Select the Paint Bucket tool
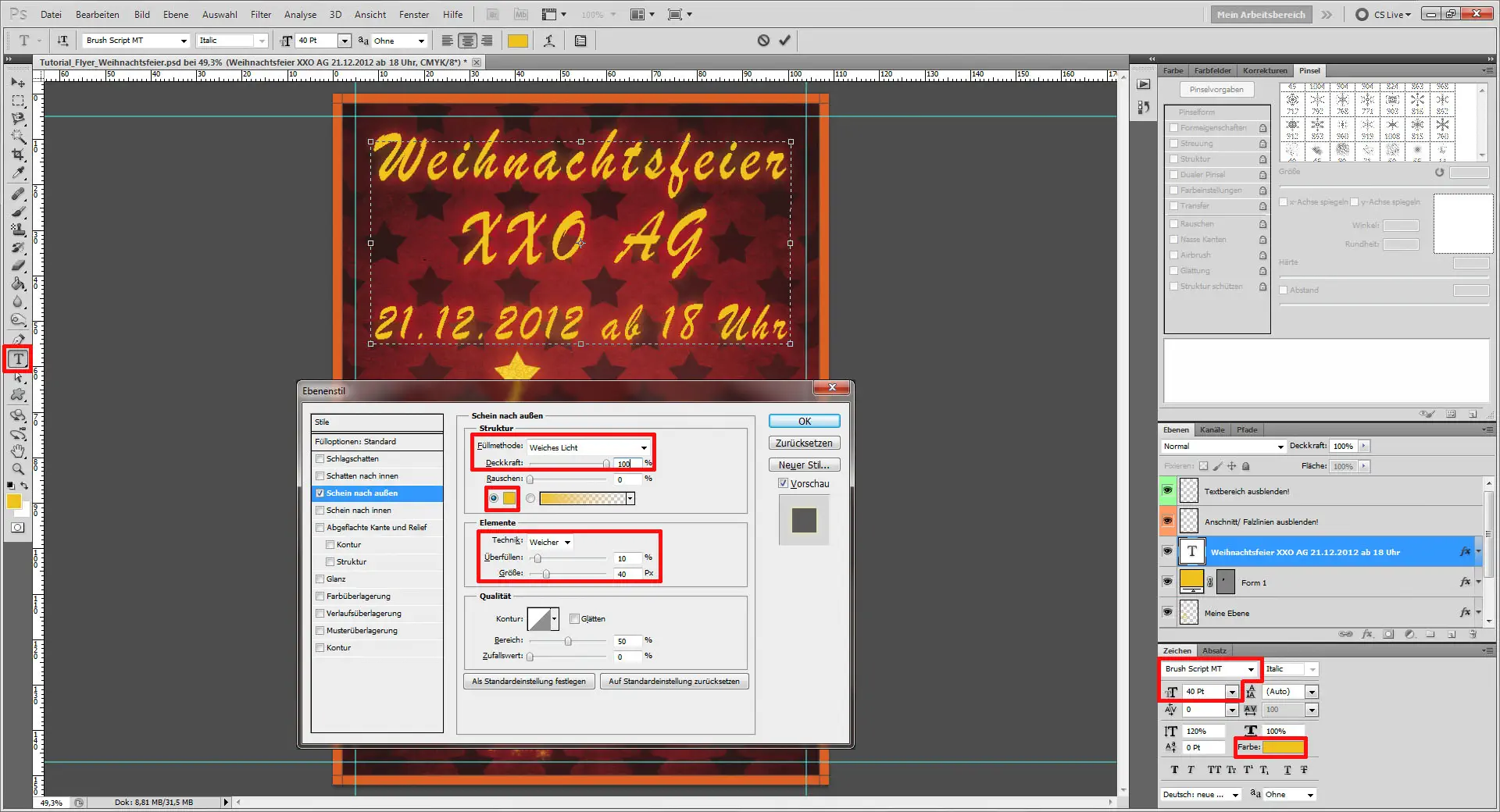The width and height of the screenshot is (1500, 812). (18, 283)
